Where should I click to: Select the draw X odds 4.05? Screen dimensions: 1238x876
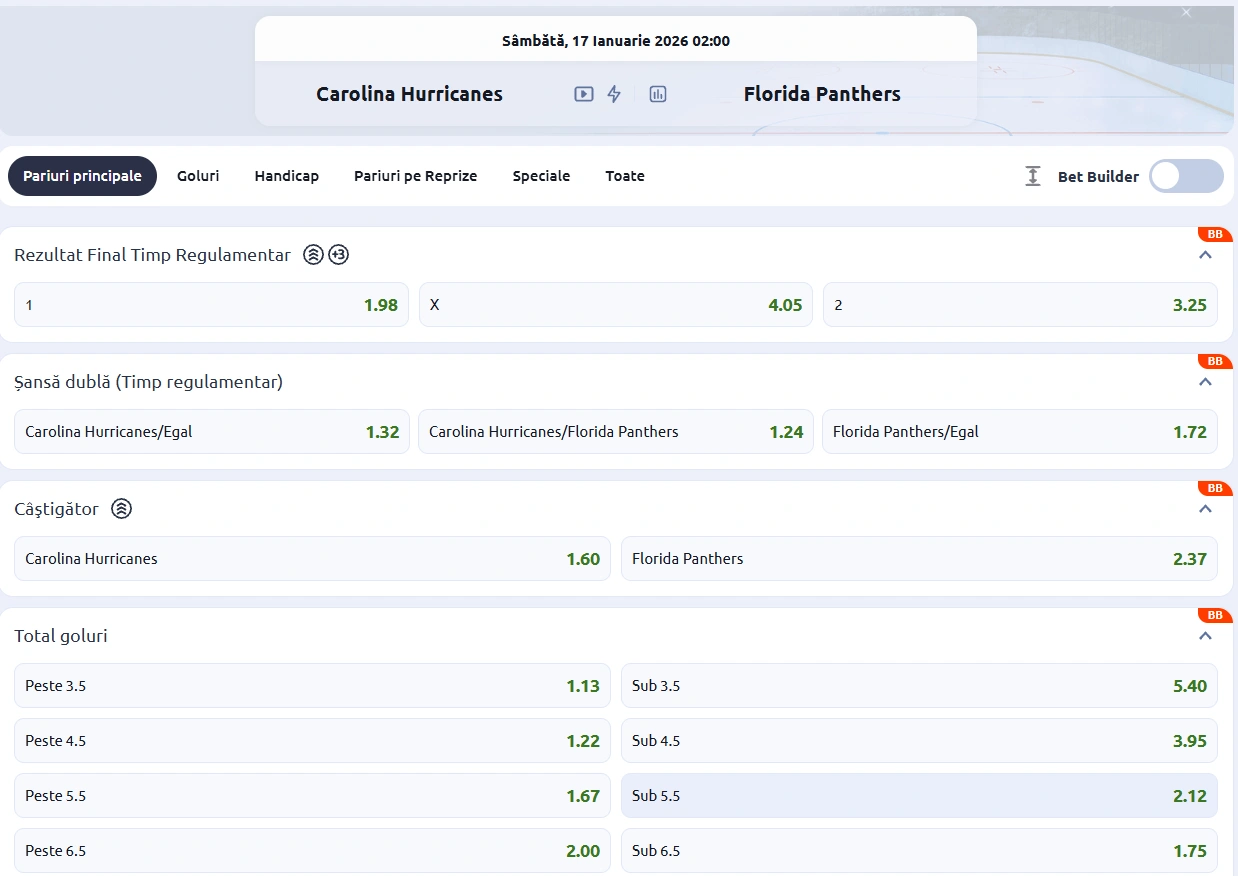click(615, 305)
